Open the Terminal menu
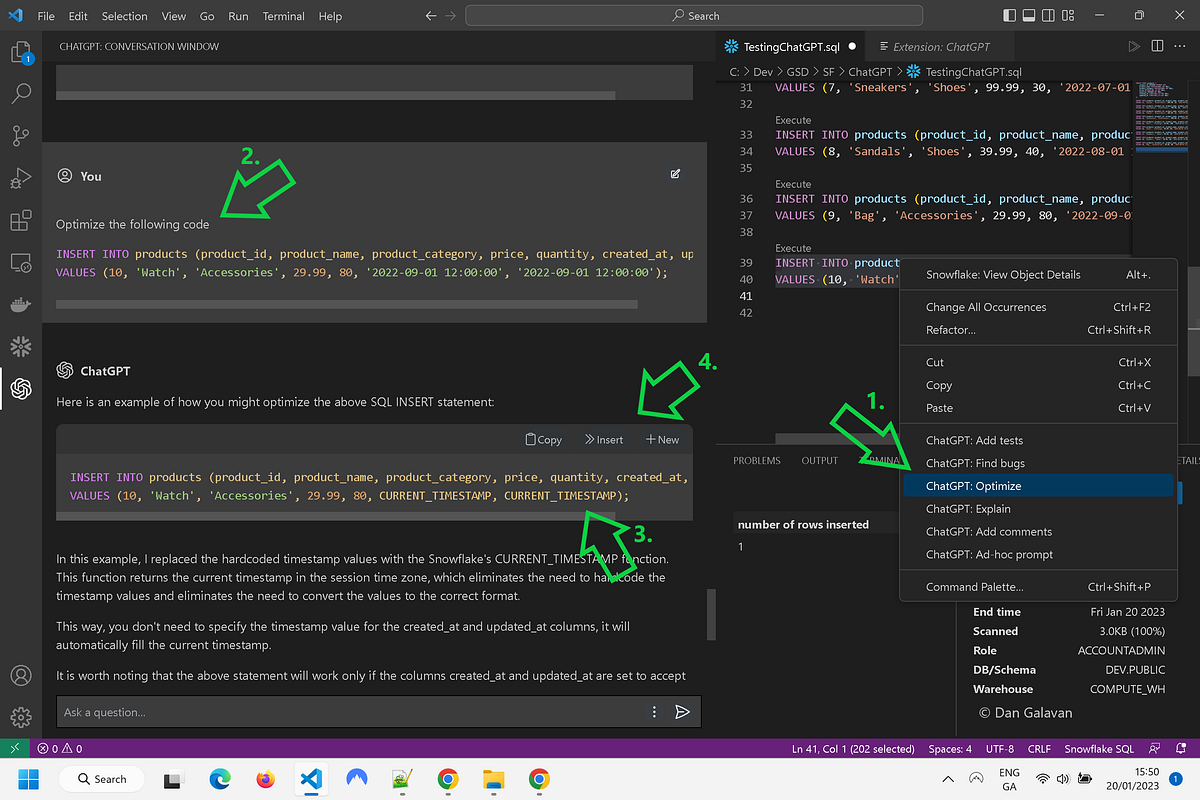1200x800 pixels. (283, 16)
